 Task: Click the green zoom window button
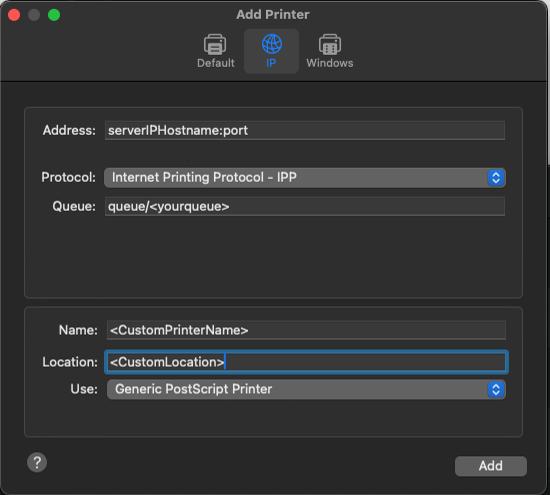54,15
